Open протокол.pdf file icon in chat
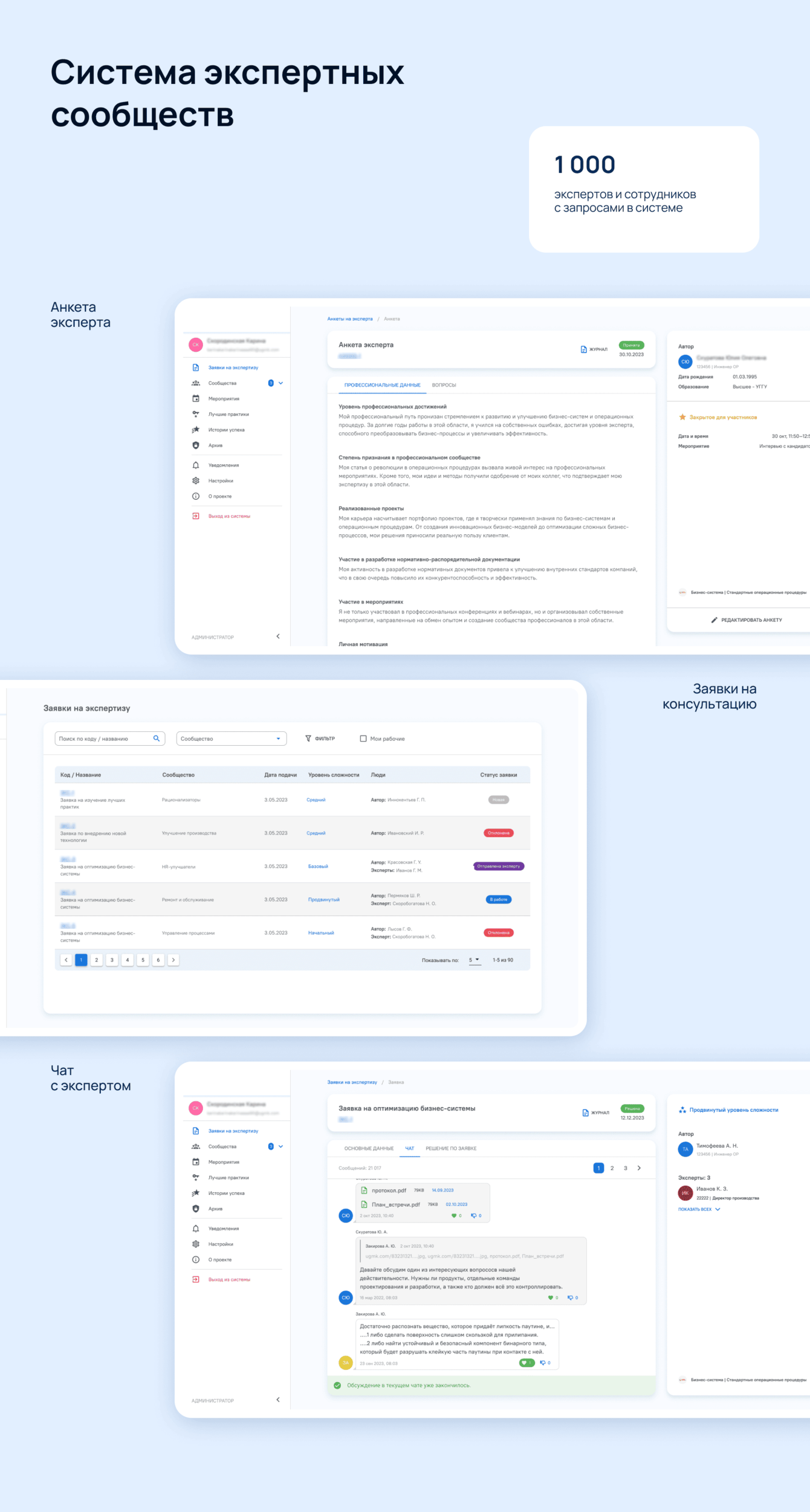This screenshot has height=1512, width=810. 364,1191
